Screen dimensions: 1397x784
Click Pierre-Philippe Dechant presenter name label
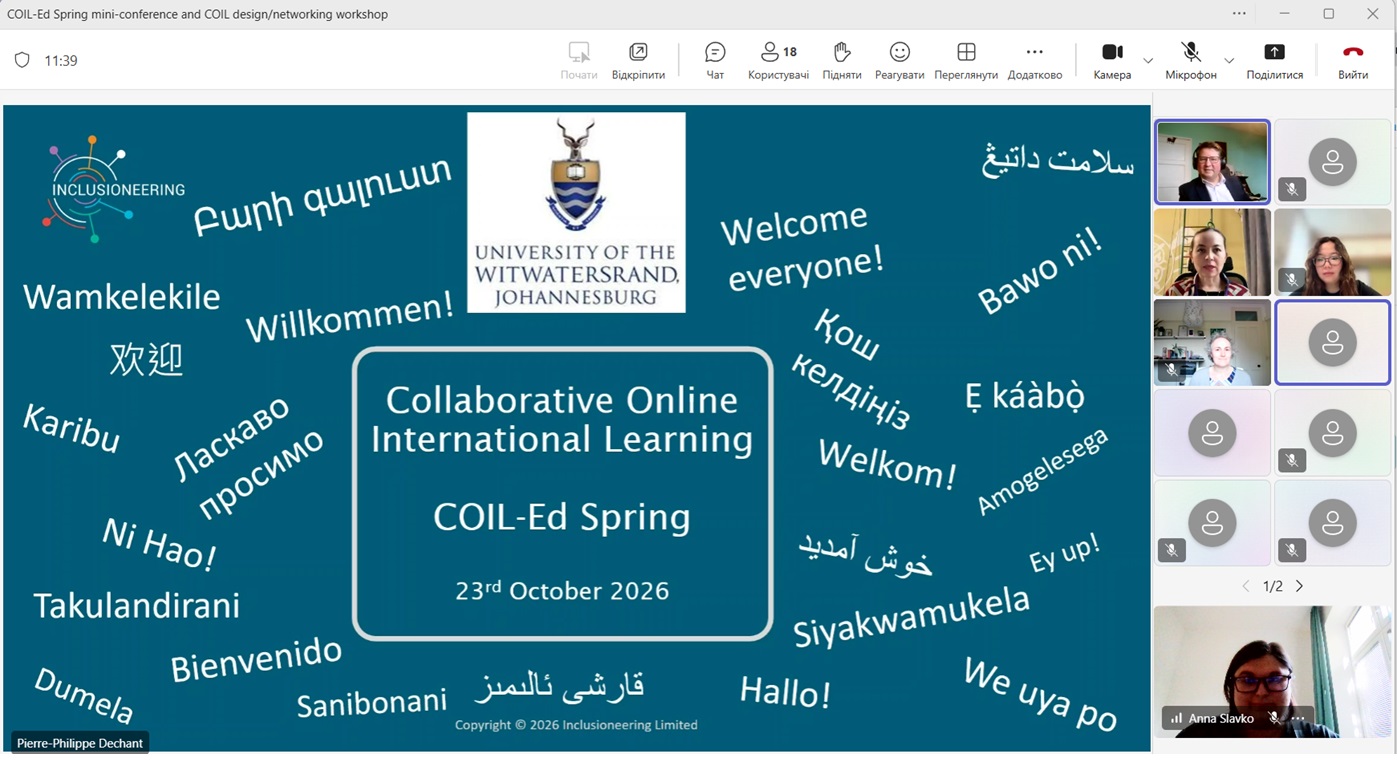click(x=80, y=743)
